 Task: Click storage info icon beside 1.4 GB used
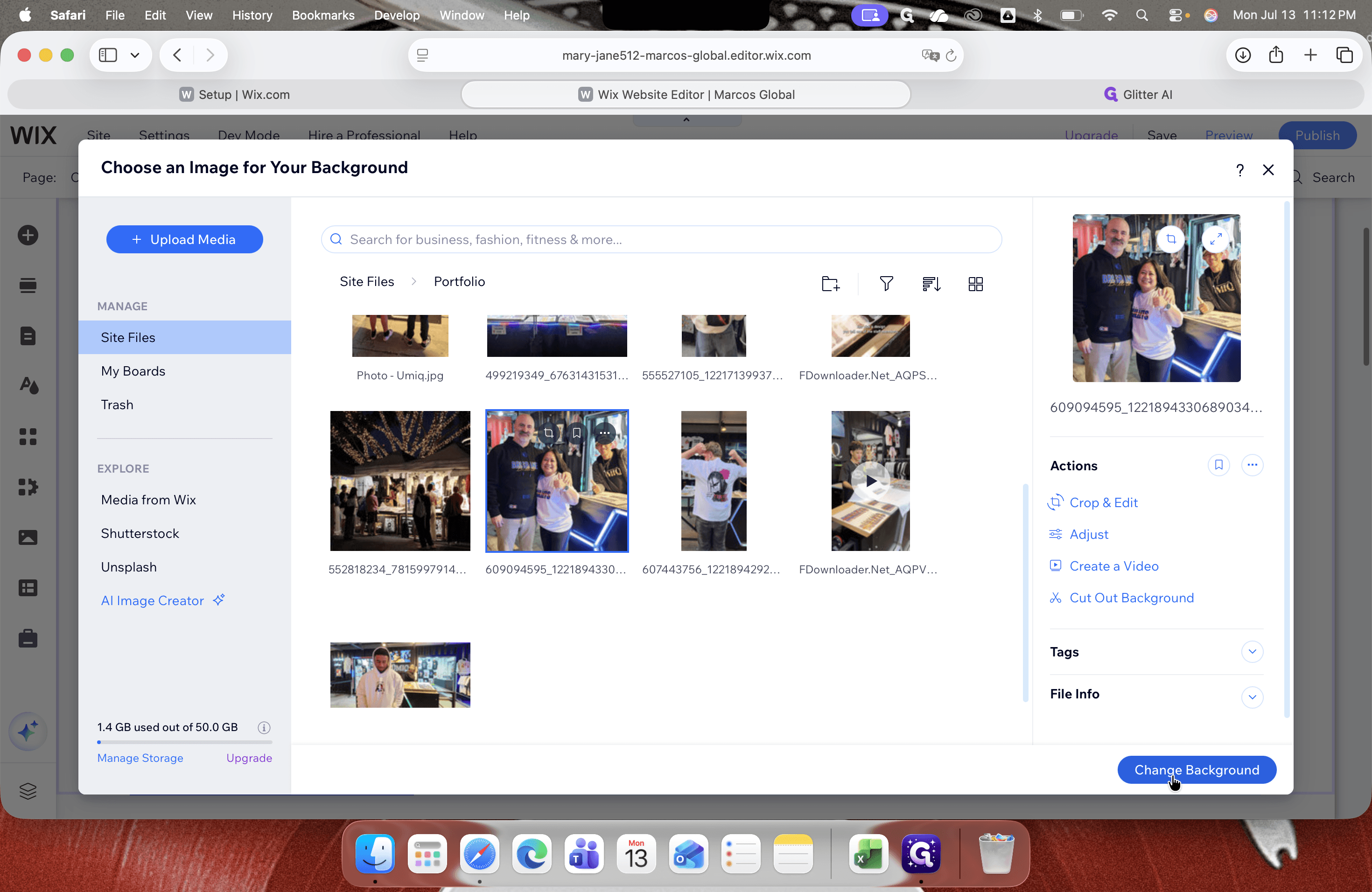tap(264, 727)
